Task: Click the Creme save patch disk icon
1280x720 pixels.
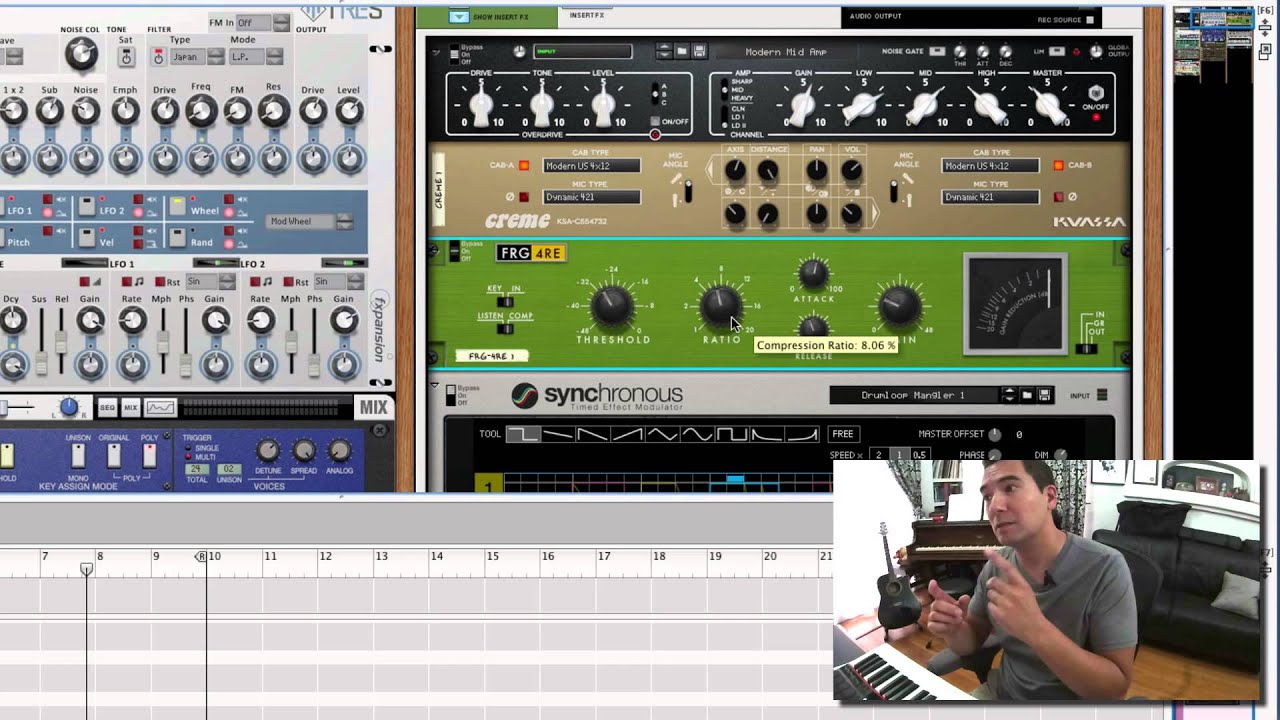Action: pyautogui.click(x=699, y=51)
